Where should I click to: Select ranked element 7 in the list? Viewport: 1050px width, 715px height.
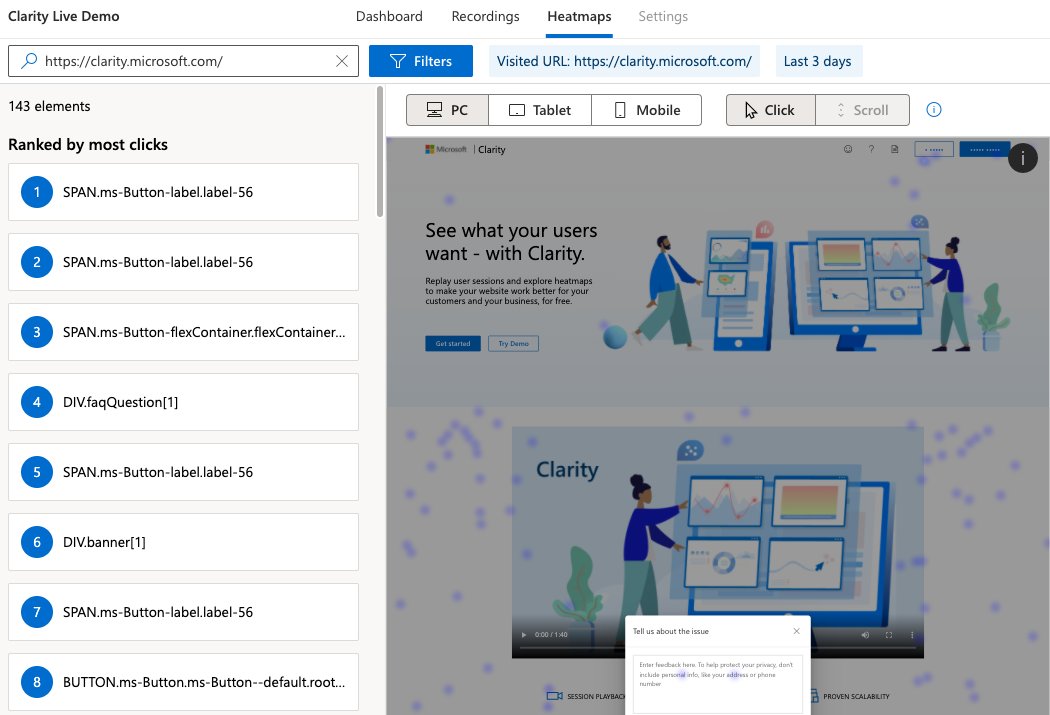point(183,612)
